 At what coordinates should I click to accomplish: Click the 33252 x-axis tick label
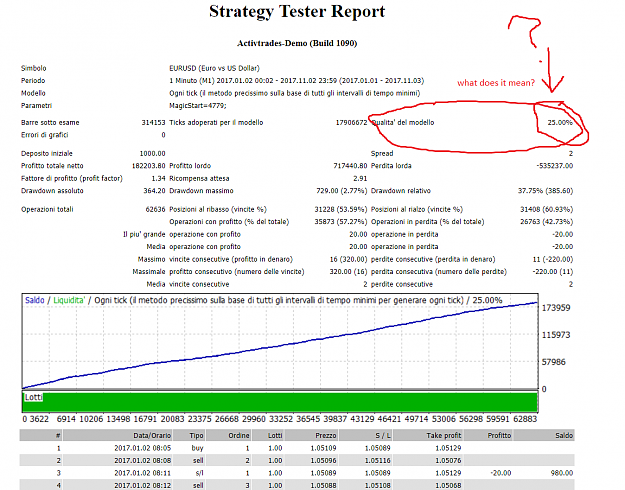281,419
